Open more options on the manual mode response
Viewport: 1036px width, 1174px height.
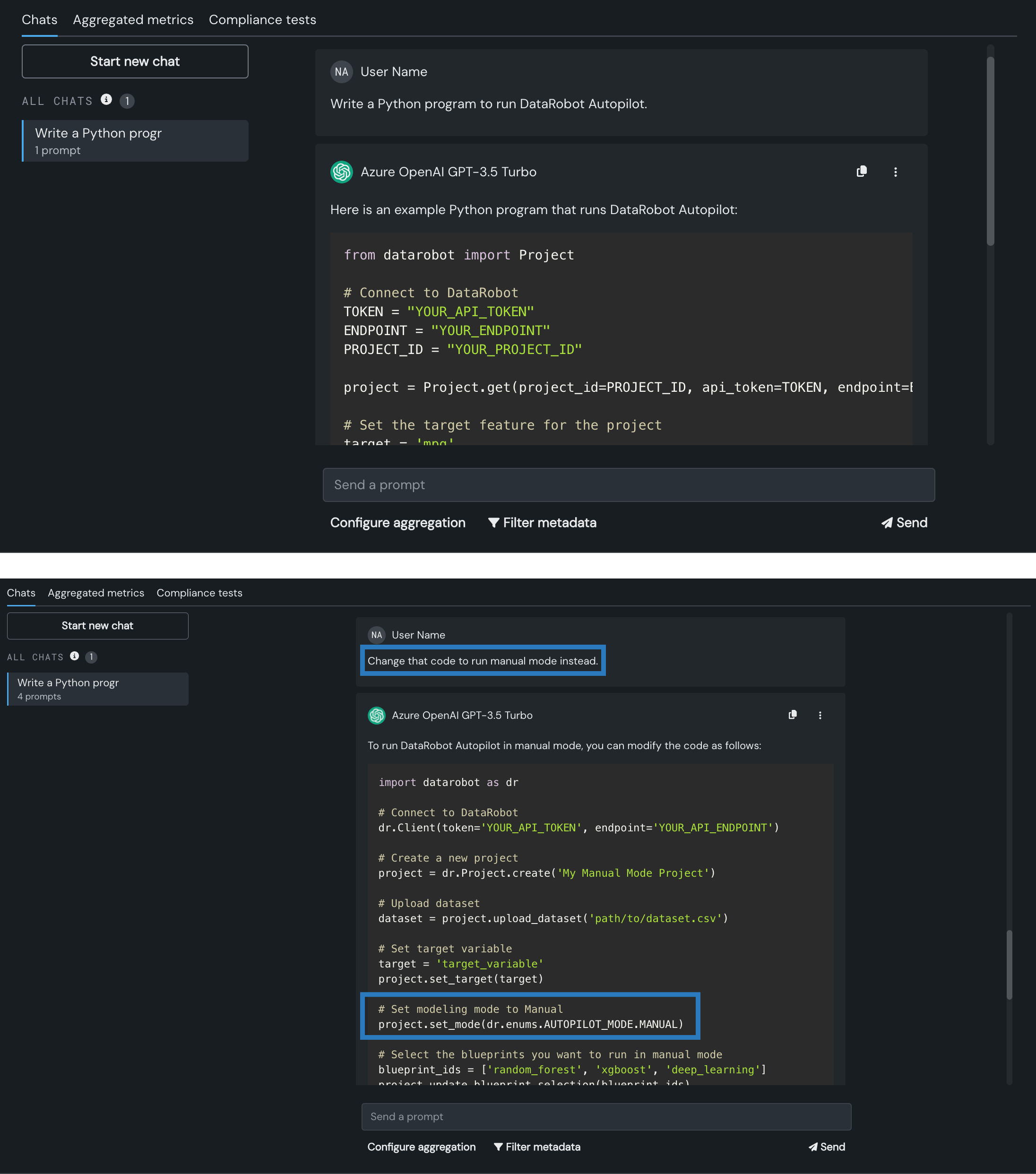pos(820,715)
